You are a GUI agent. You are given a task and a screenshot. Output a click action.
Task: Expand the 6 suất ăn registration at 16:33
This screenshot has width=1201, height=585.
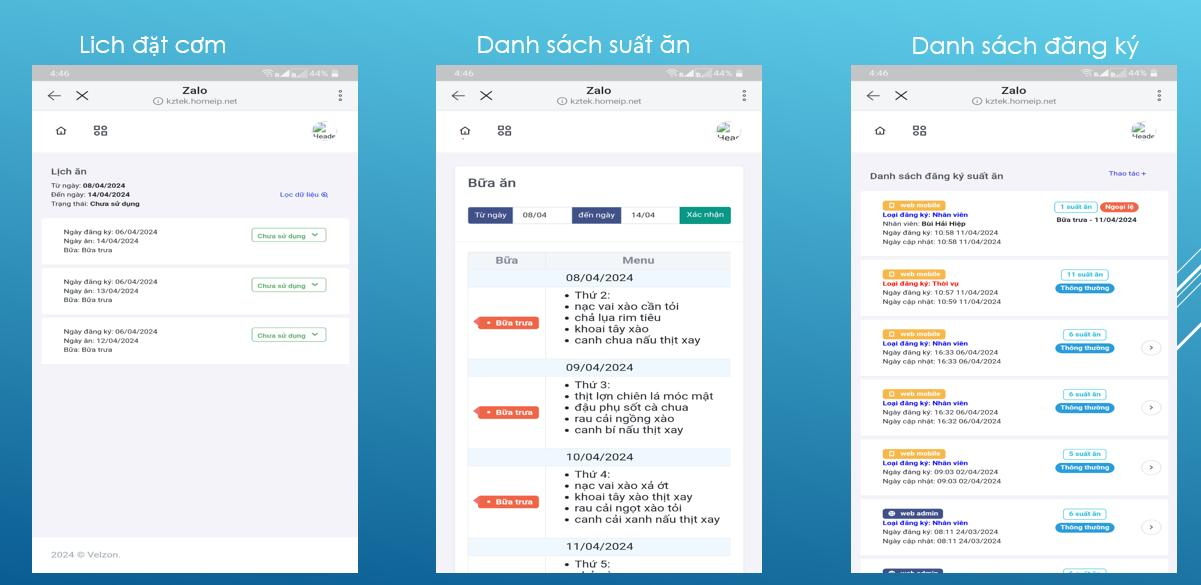(1150, 348)
